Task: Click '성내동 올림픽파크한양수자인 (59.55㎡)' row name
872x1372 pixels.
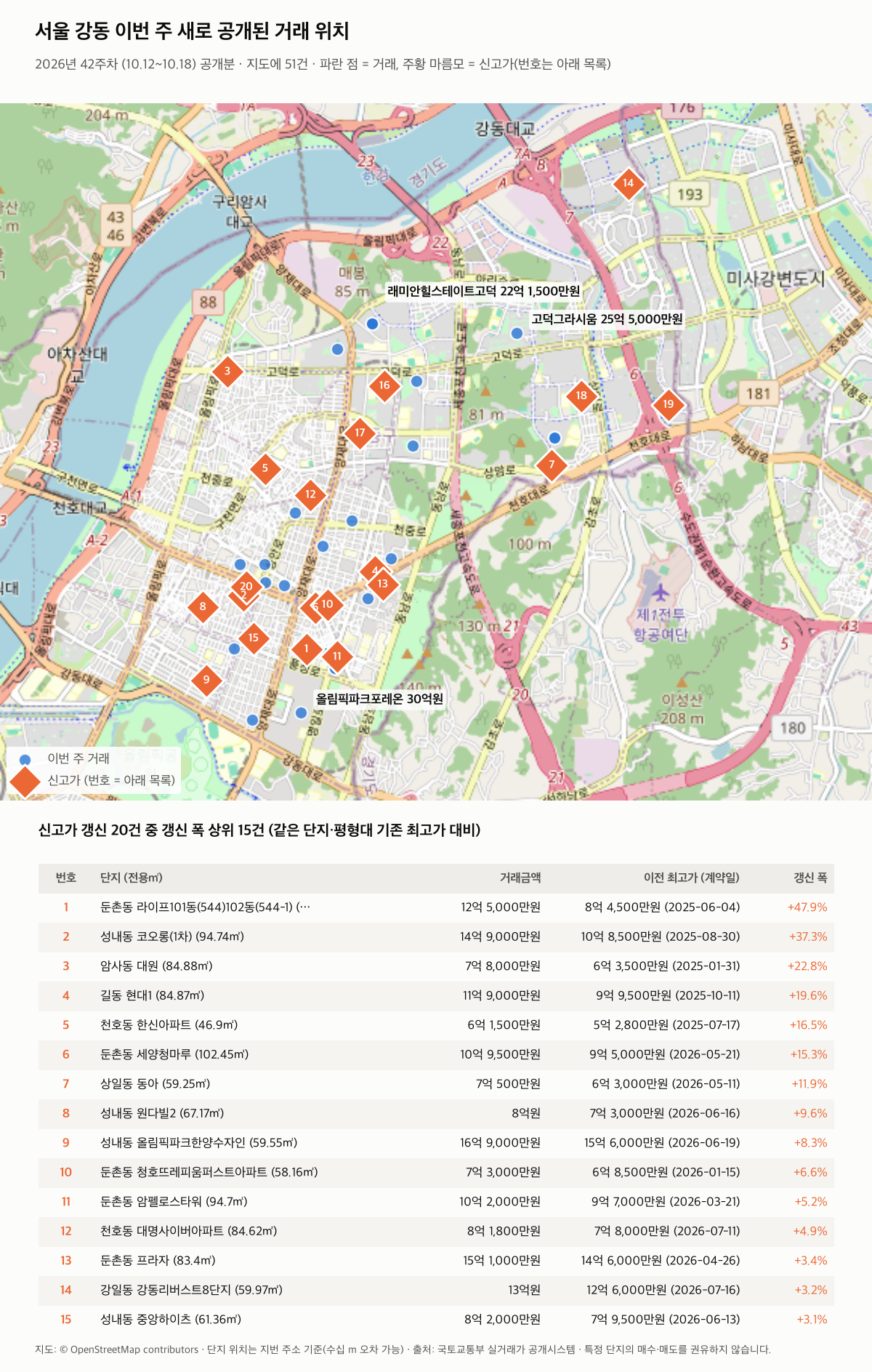Action: point(199,1143)
